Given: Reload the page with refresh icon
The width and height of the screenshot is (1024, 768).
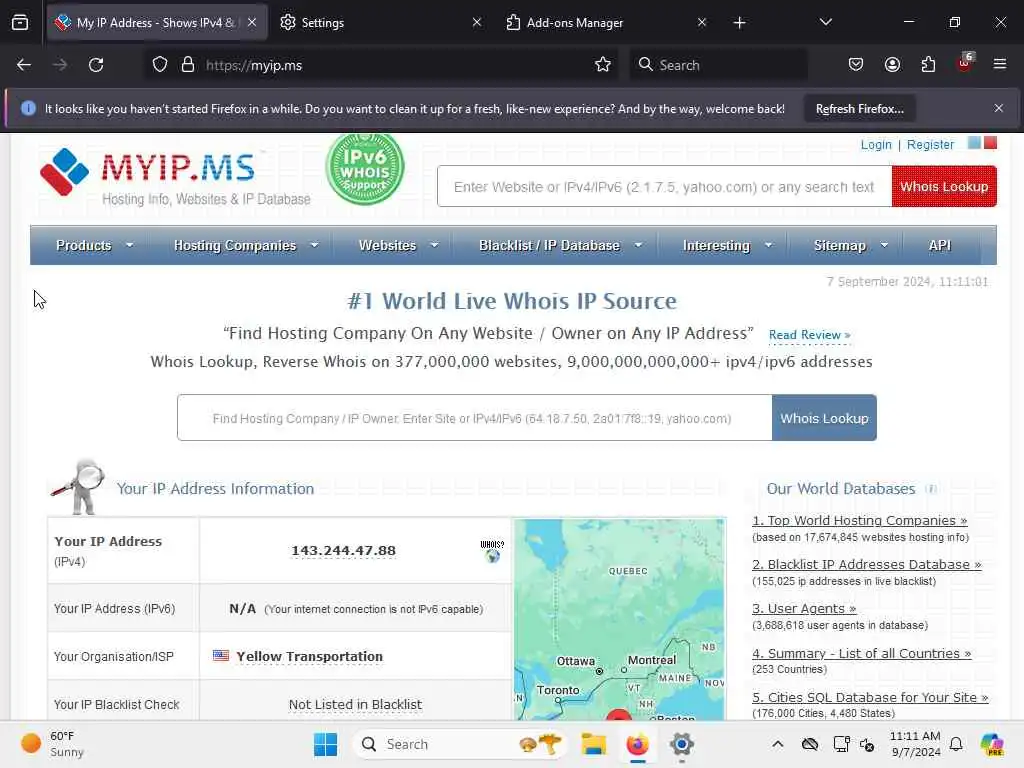Looking at the screenshot, I should coord(96,65).
